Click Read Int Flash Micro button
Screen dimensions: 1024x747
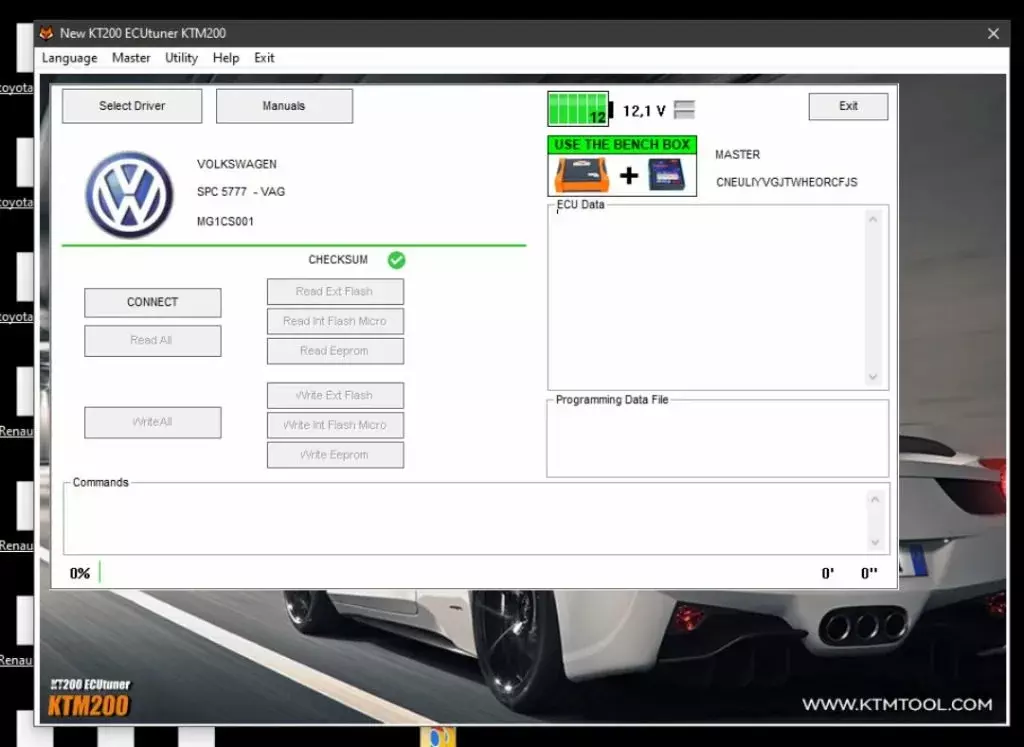[335, 321]
